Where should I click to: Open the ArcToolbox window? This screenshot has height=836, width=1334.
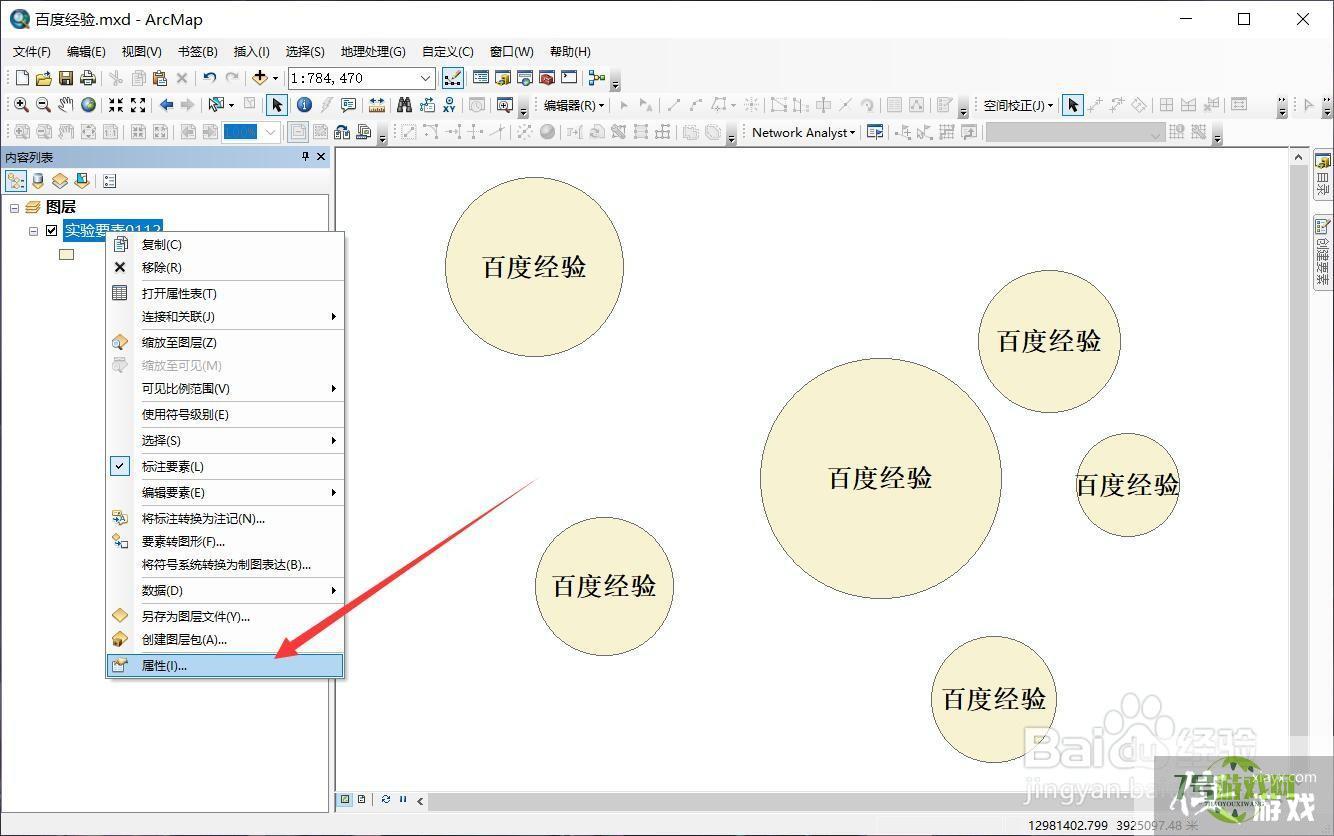[x=547, y=78]
